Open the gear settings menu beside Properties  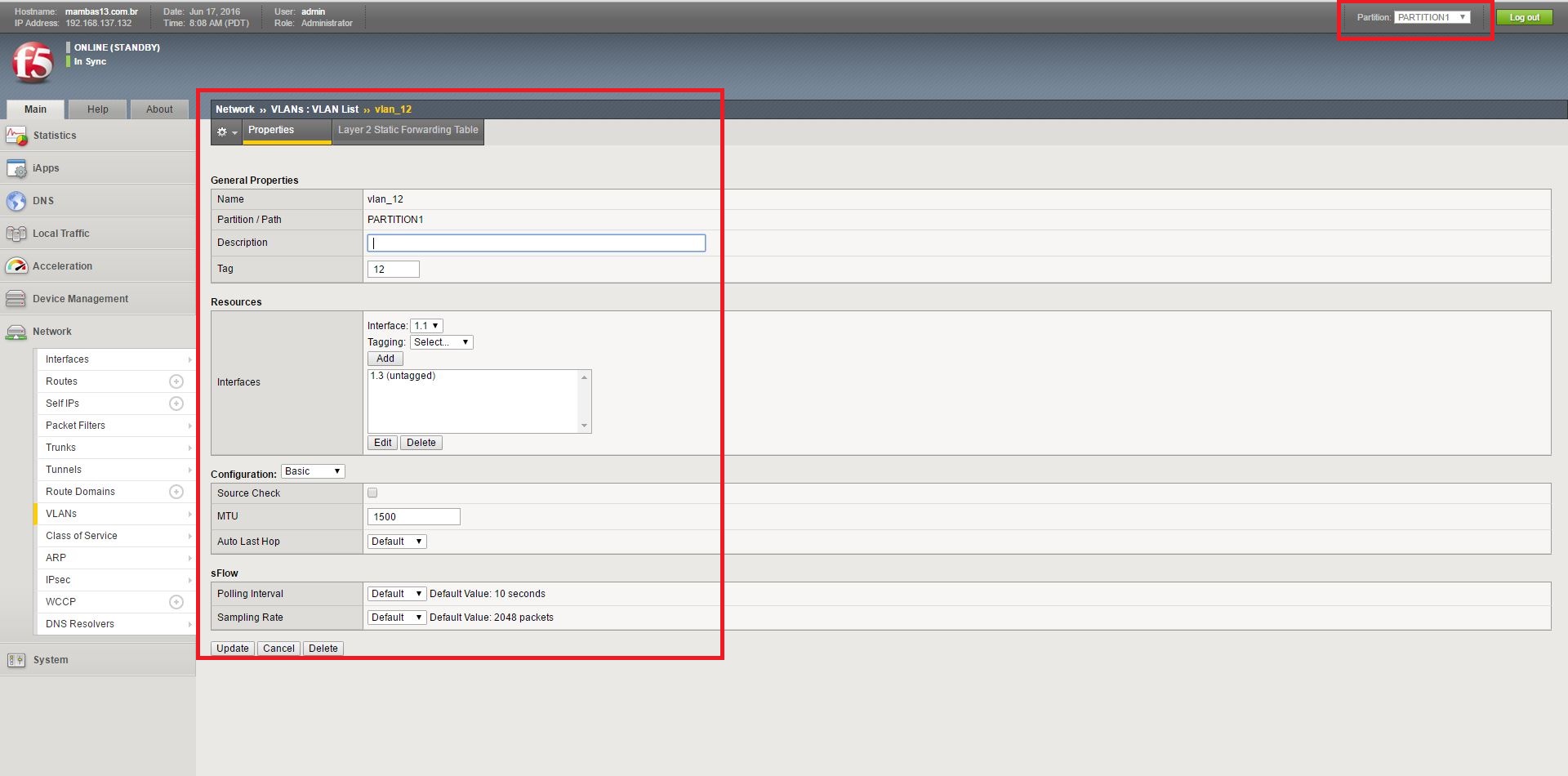(x=226, y=132)
